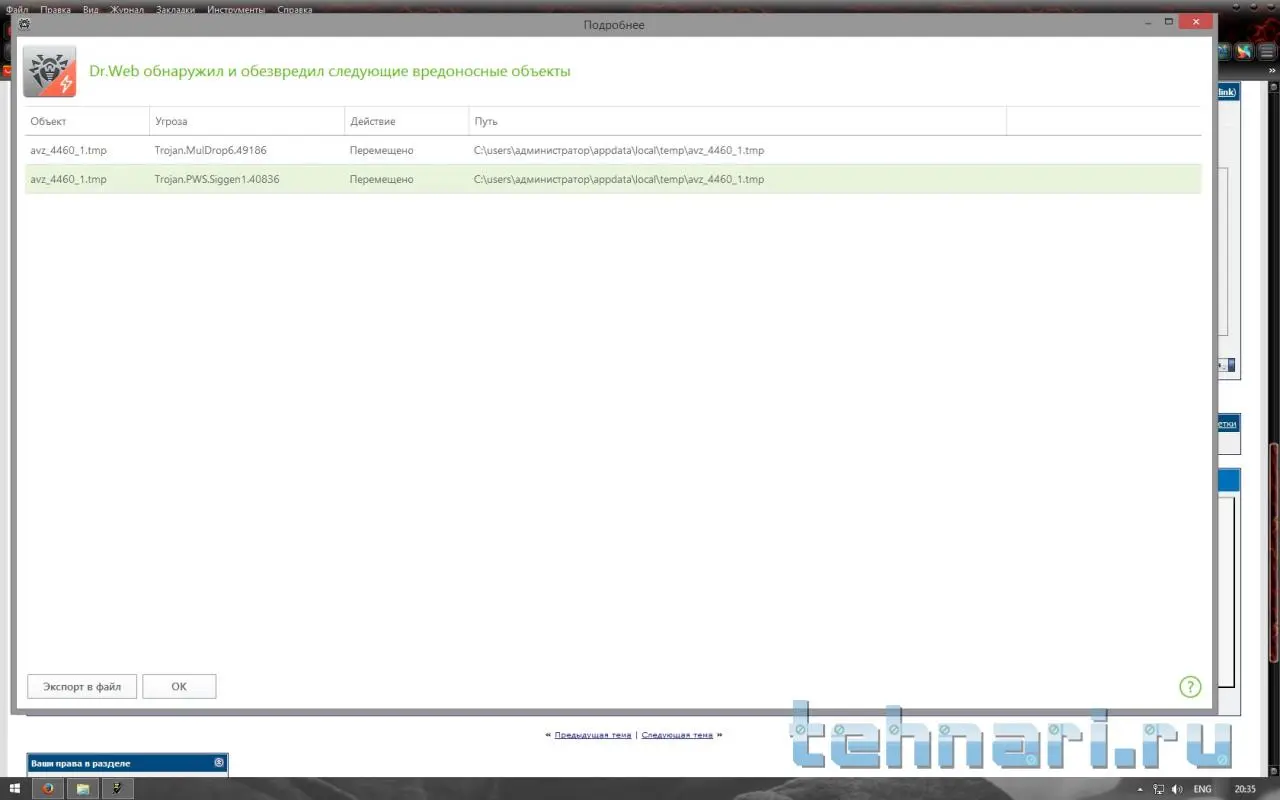Open the volume tray icon
Viewport: 1280px width, 800px height.
point(1175,790)
